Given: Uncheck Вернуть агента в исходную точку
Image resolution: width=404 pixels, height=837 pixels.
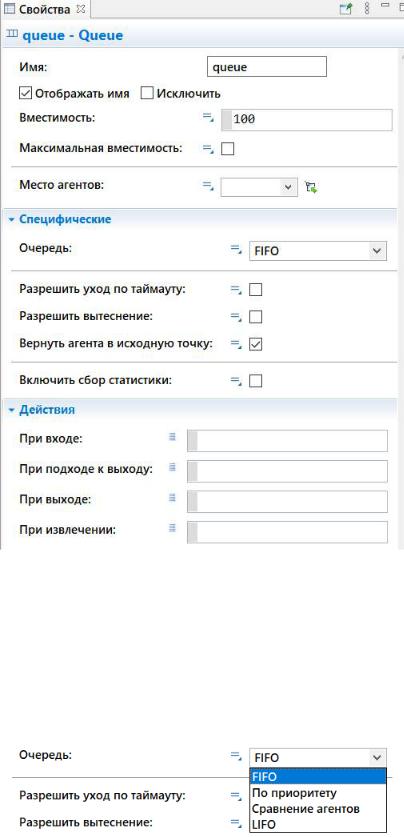Looking at the screenshot, I should point(256,345).
